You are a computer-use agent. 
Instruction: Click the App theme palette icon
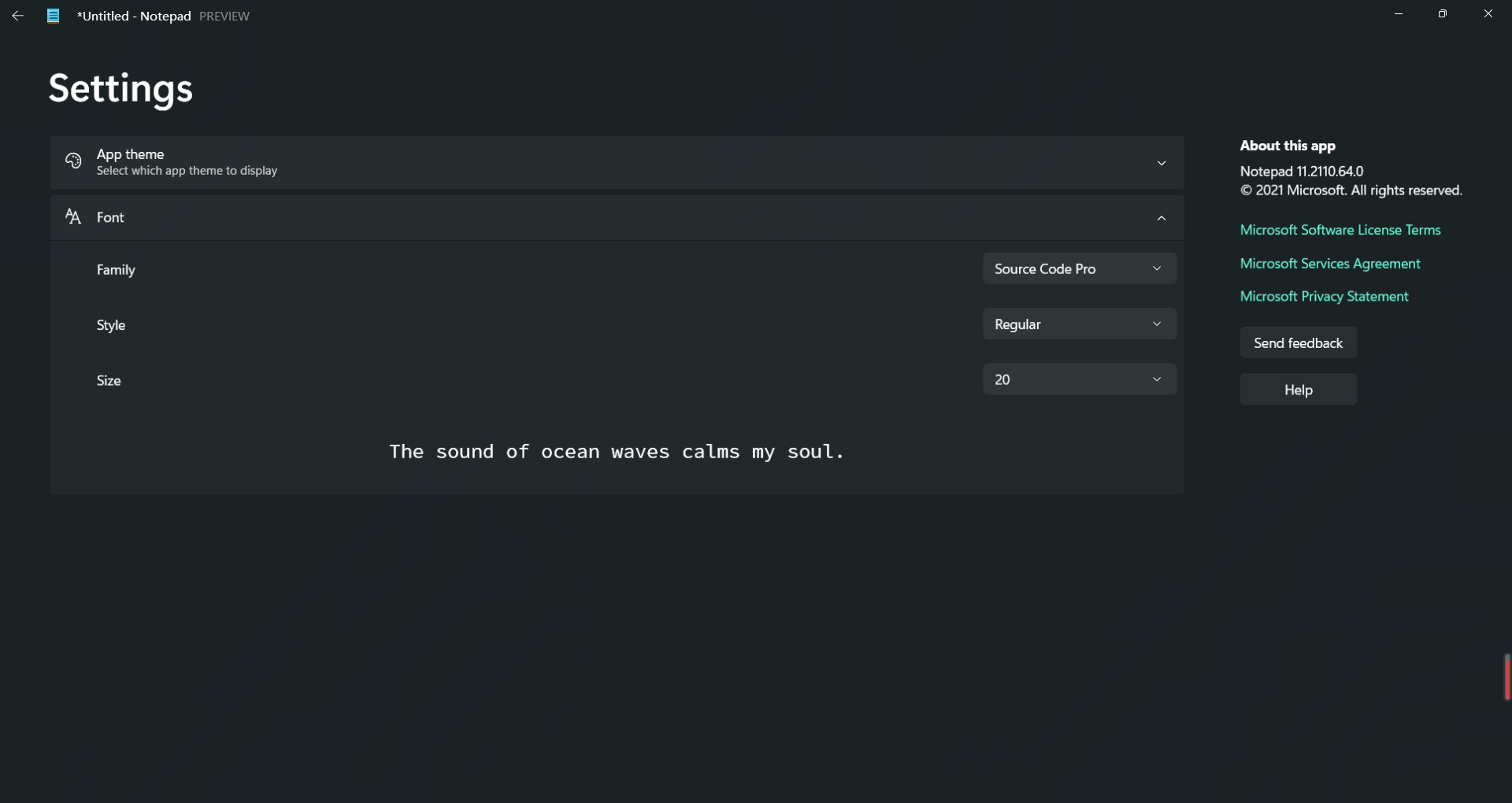click(73, 161)
